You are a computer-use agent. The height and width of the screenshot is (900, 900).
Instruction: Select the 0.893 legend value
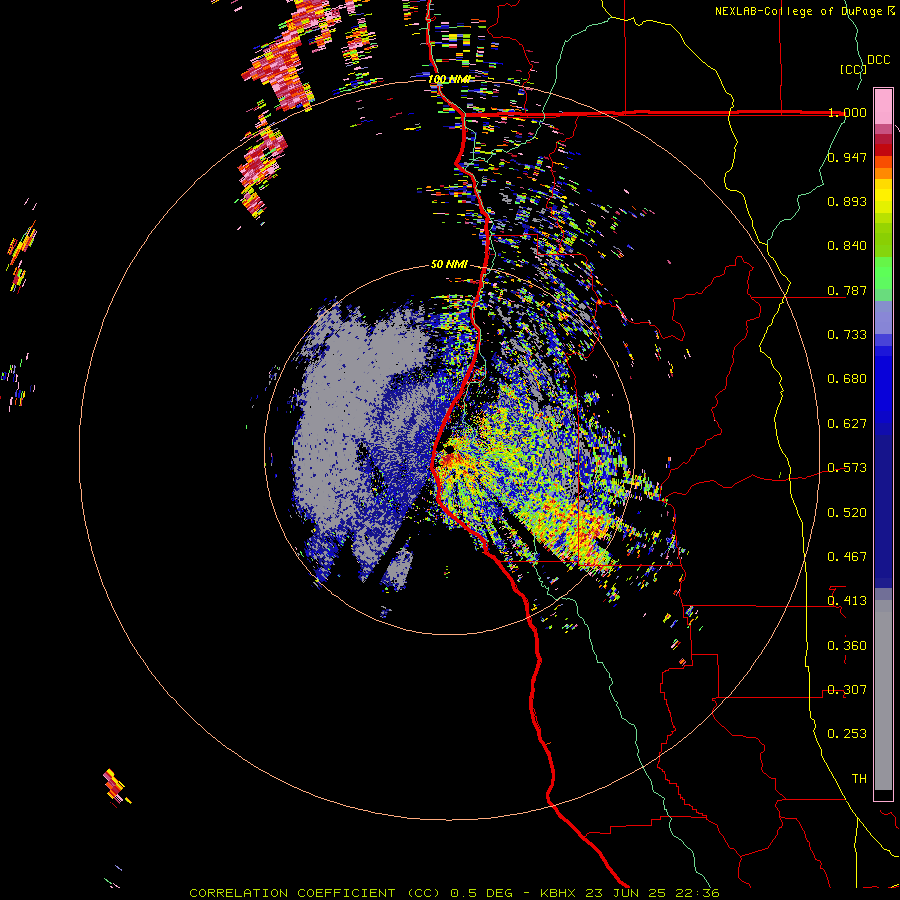coord(847,201)
